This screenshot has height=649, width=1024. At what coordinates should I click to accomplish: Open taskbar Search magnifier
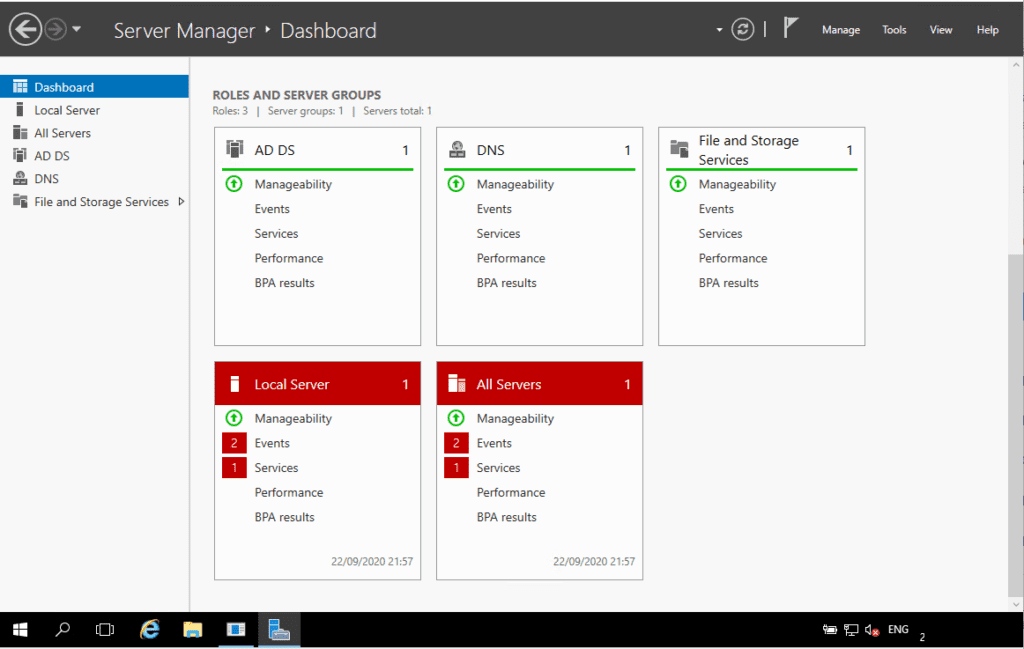pyautogui.click(x=63, y=629)
